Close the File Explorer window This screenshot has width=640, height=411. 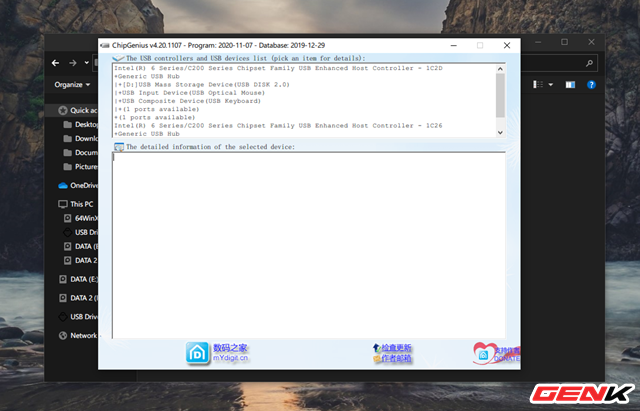pos(591,42)
